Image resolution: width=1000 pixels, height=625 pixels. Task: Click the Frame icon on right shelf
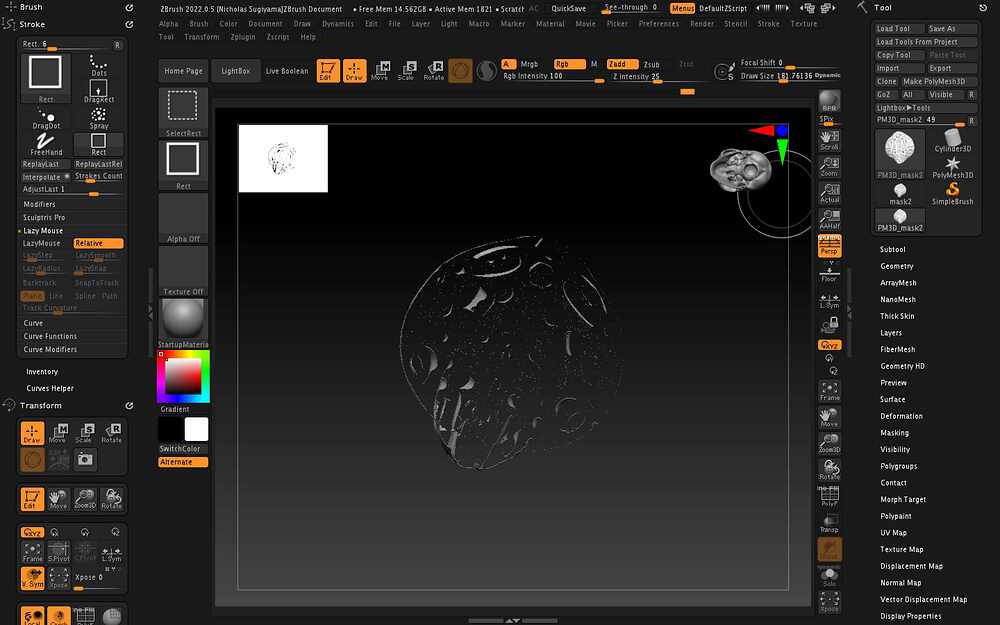point(829,392)
